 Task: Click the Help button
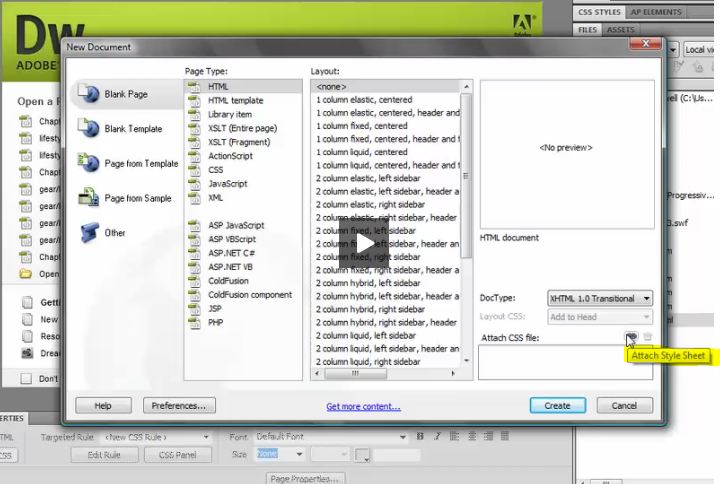click(x=103, y=405)
